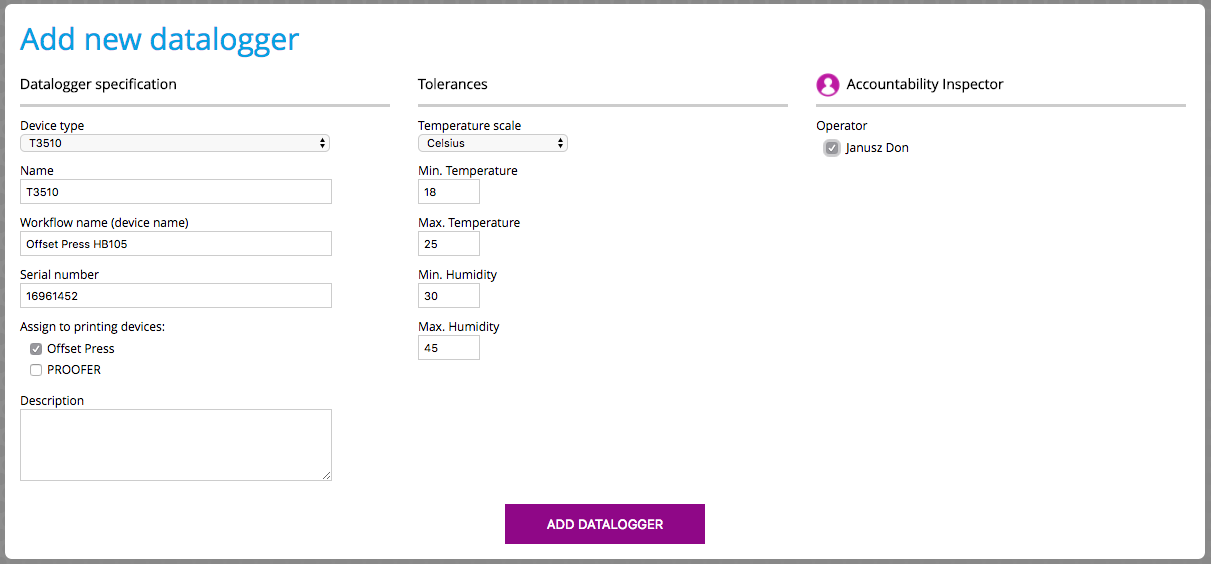Viewport: 1211px width, 564px height.
Task: Click the Janusz Don operator label
Action: pyautogui.click(x=877, y=148)
